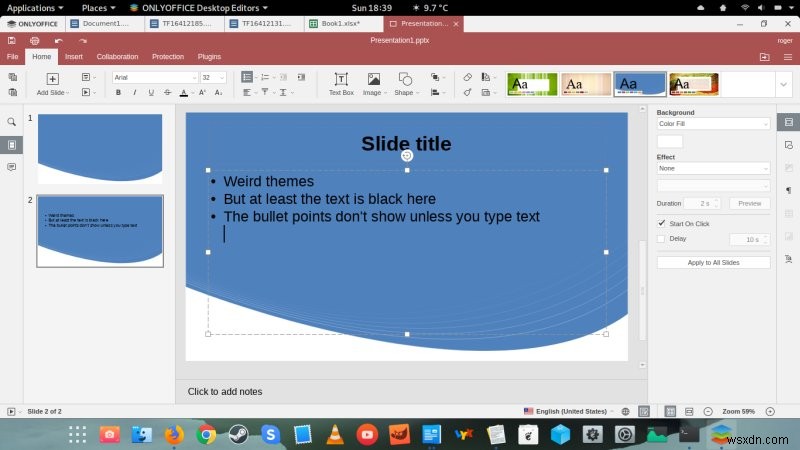
Task: Open Comments panel in left sidebar
Action: coord(11,167)
